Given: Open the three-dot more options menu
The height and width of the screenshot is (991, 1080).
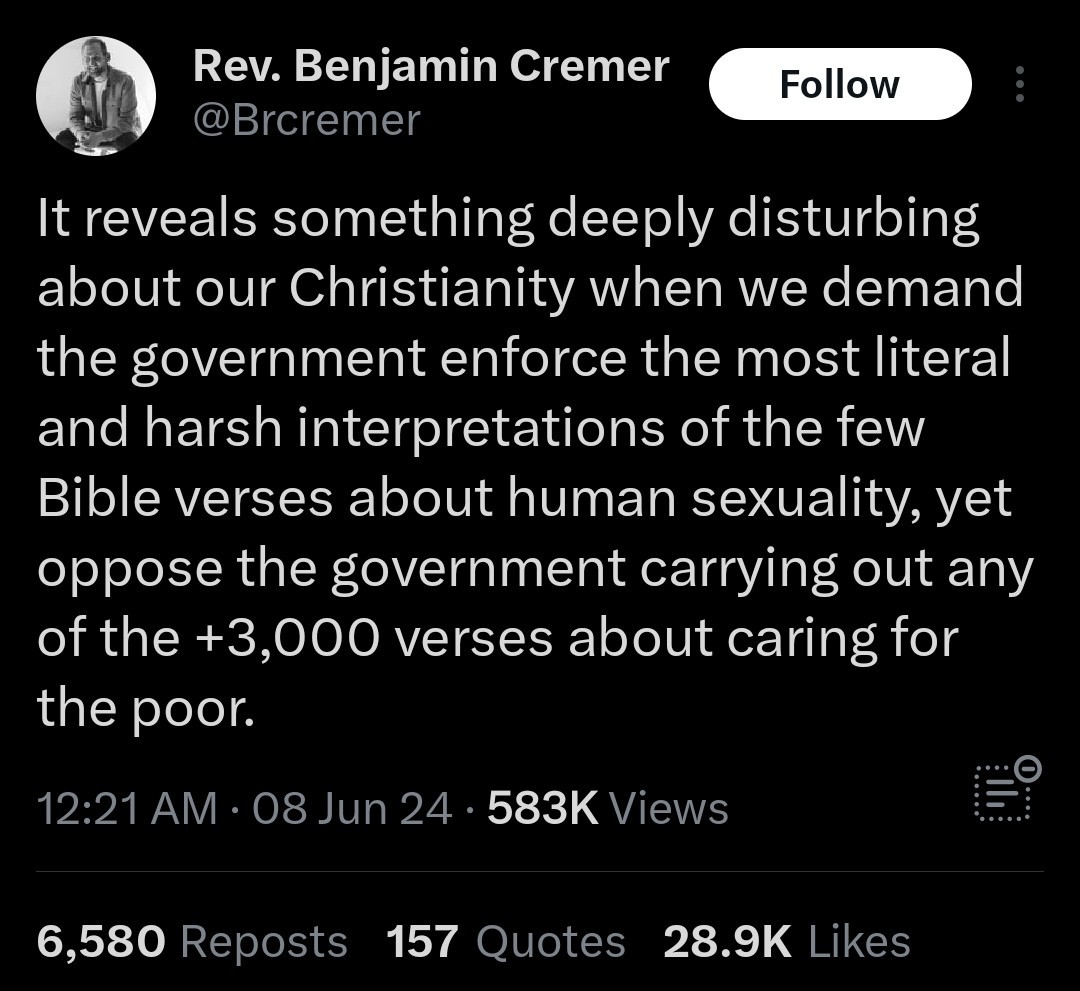Looking at the screenshot, I should tap(1020, 84).
